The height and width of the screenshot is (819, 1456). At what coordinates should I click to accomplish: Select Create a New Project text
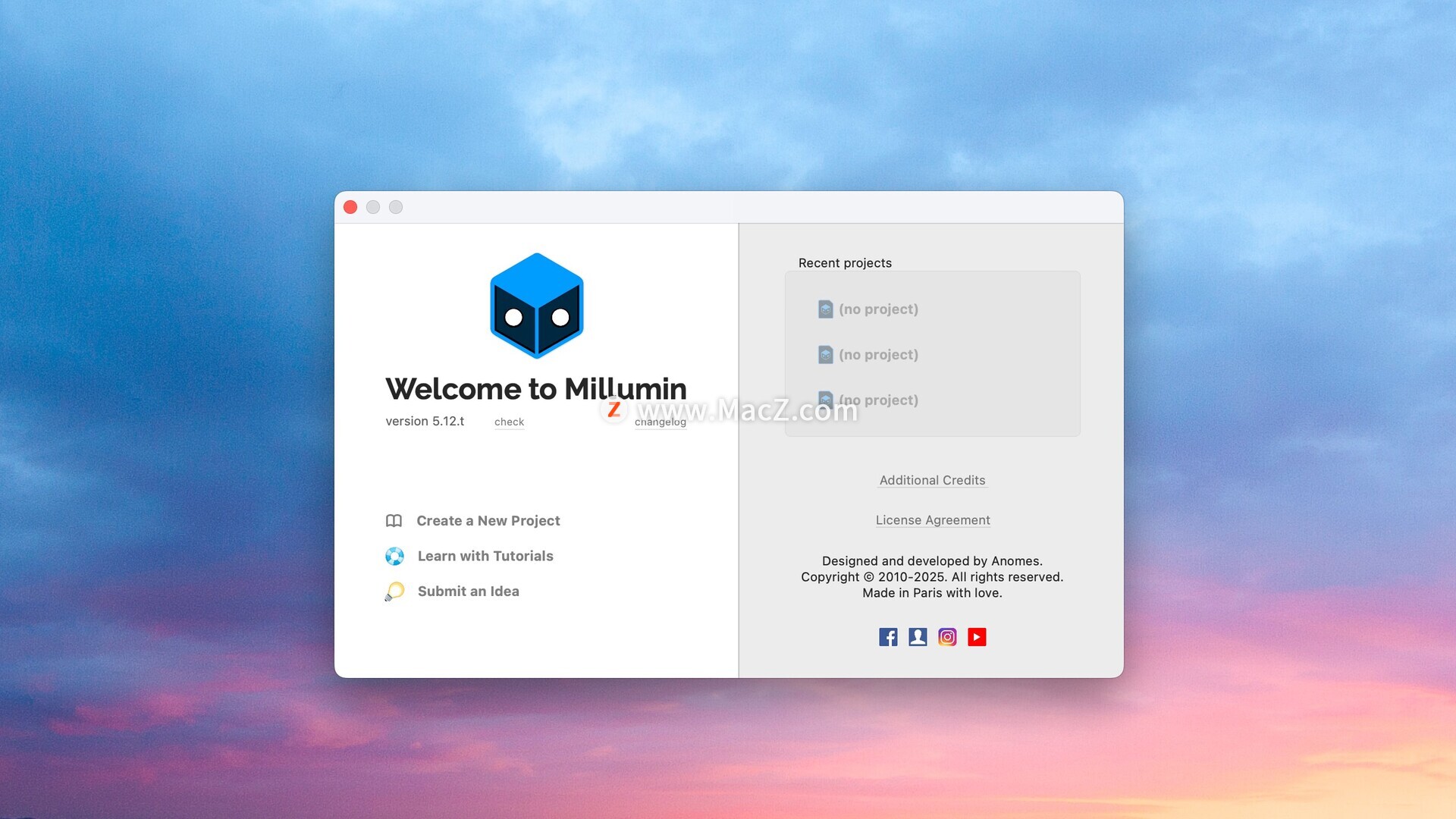488,521
